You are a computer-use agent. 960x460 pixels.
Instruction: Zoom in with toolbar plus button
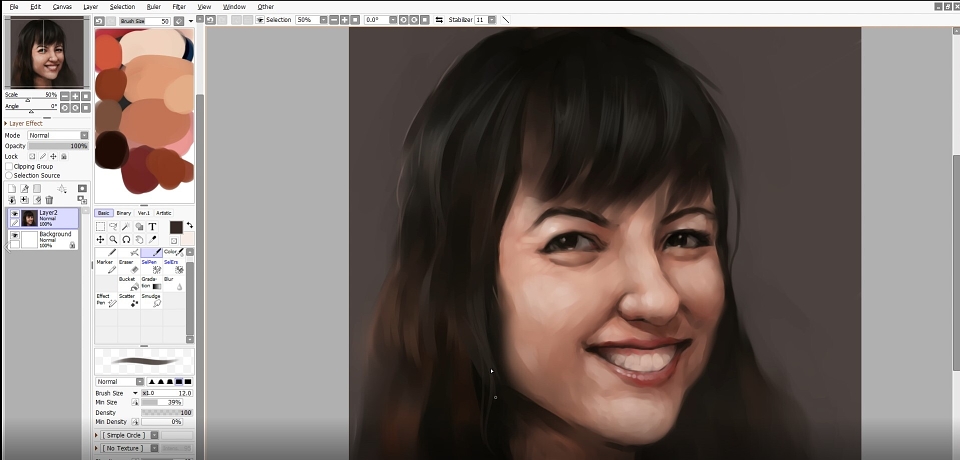click(x=344, y=20)
